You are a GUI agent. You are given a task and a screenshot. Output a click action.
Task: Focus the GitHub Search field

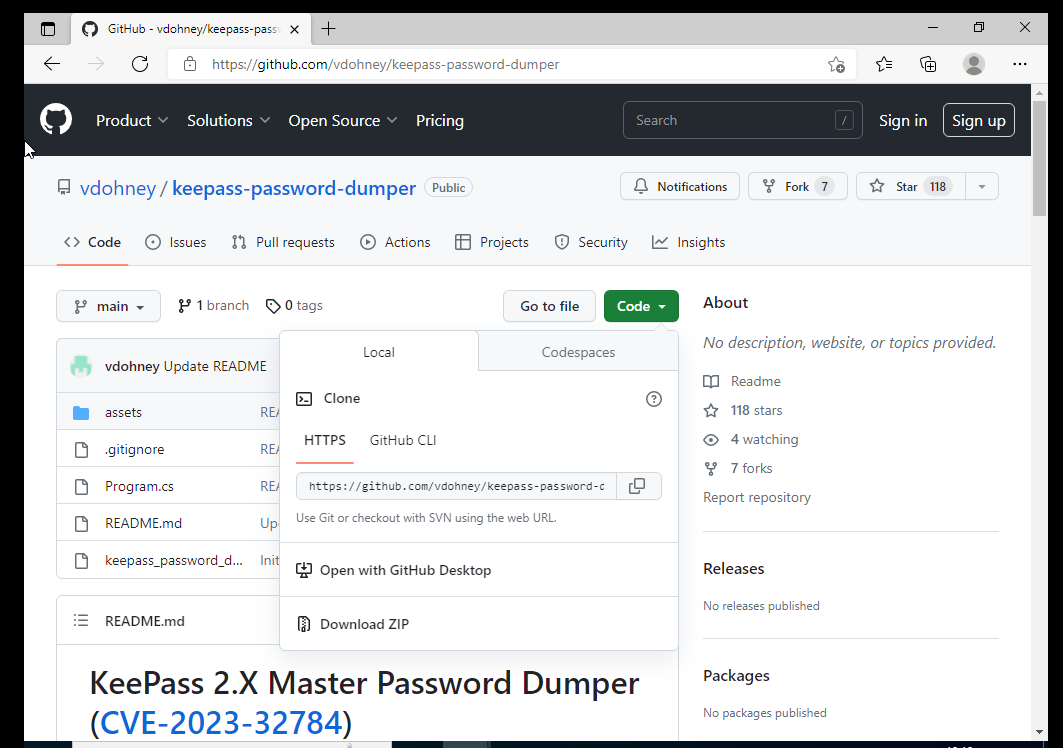742,120
